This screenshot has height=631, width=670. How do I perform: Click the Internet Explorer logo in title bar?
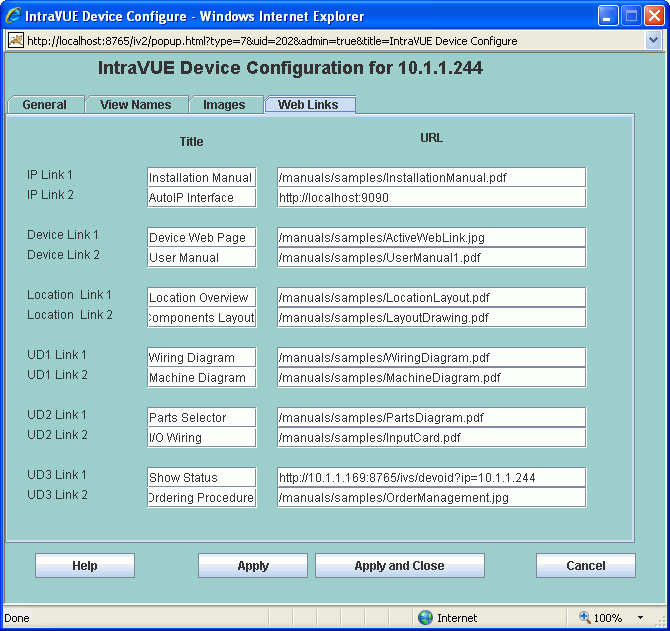coord(13,16)
